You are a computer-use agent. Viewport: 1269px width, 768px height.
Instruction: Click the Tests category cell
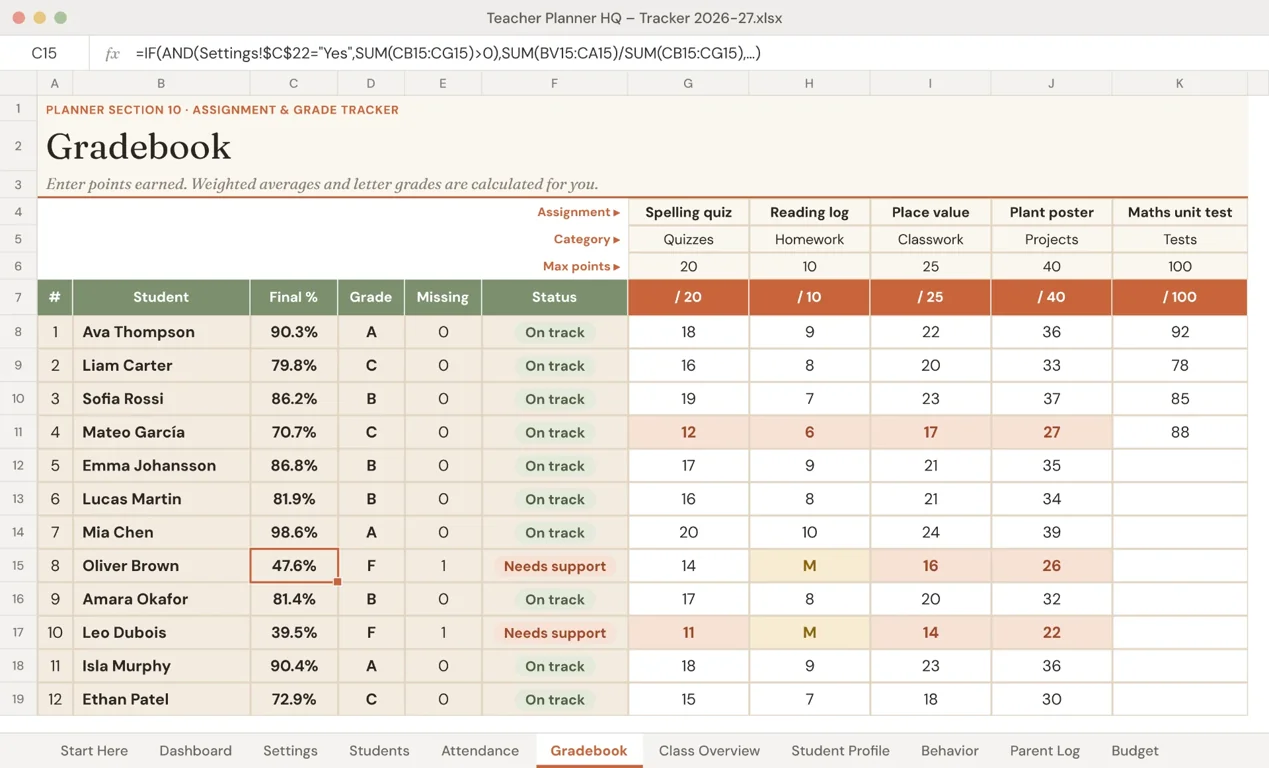pyautogui.click(x=1180, y=239)
